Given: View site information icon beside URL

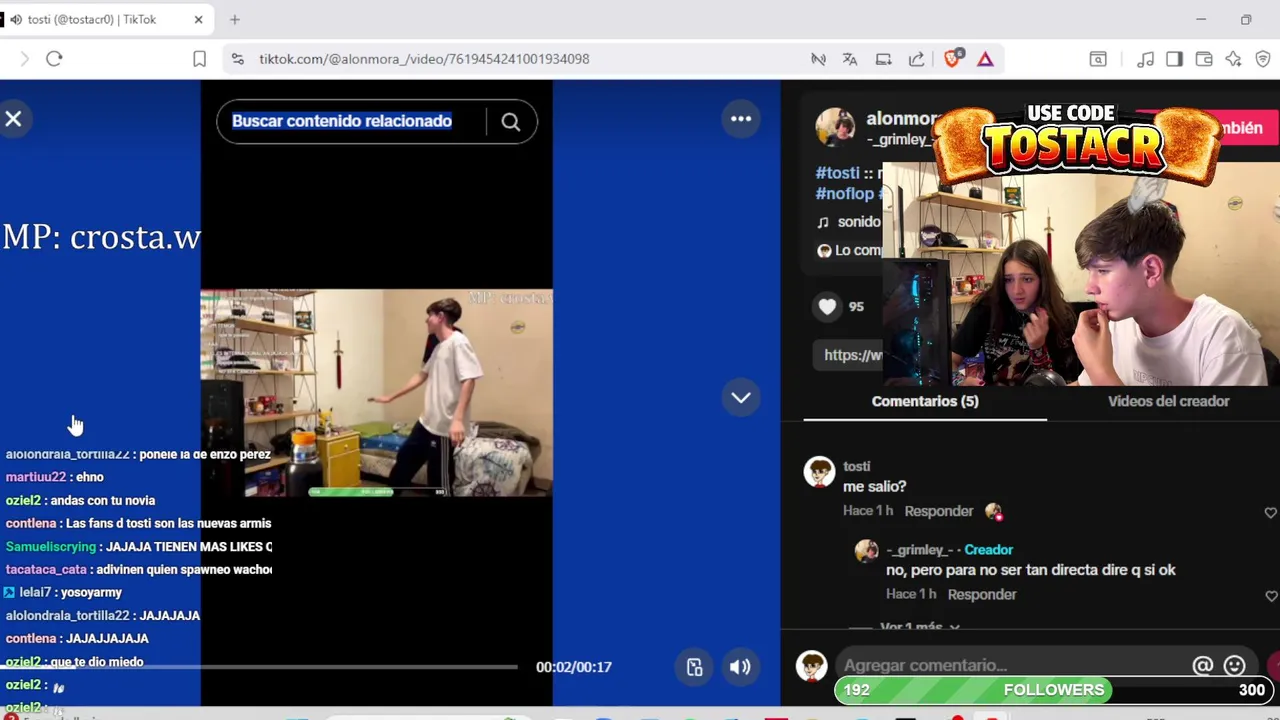Looking at the screenshot, I should tap(237, 59).
